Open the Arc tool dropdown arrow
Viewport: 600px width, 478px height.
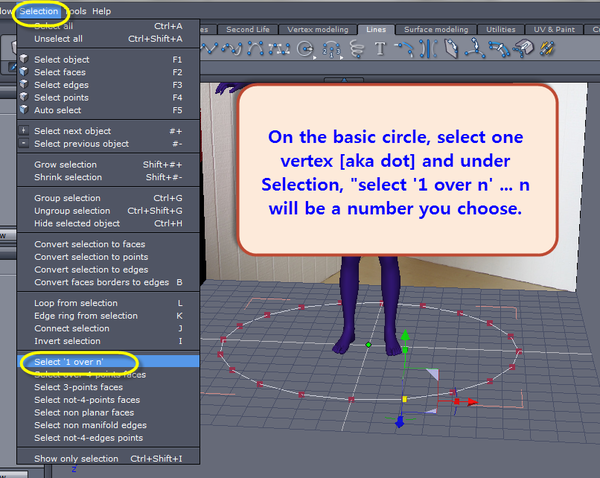tap(341, 58)
